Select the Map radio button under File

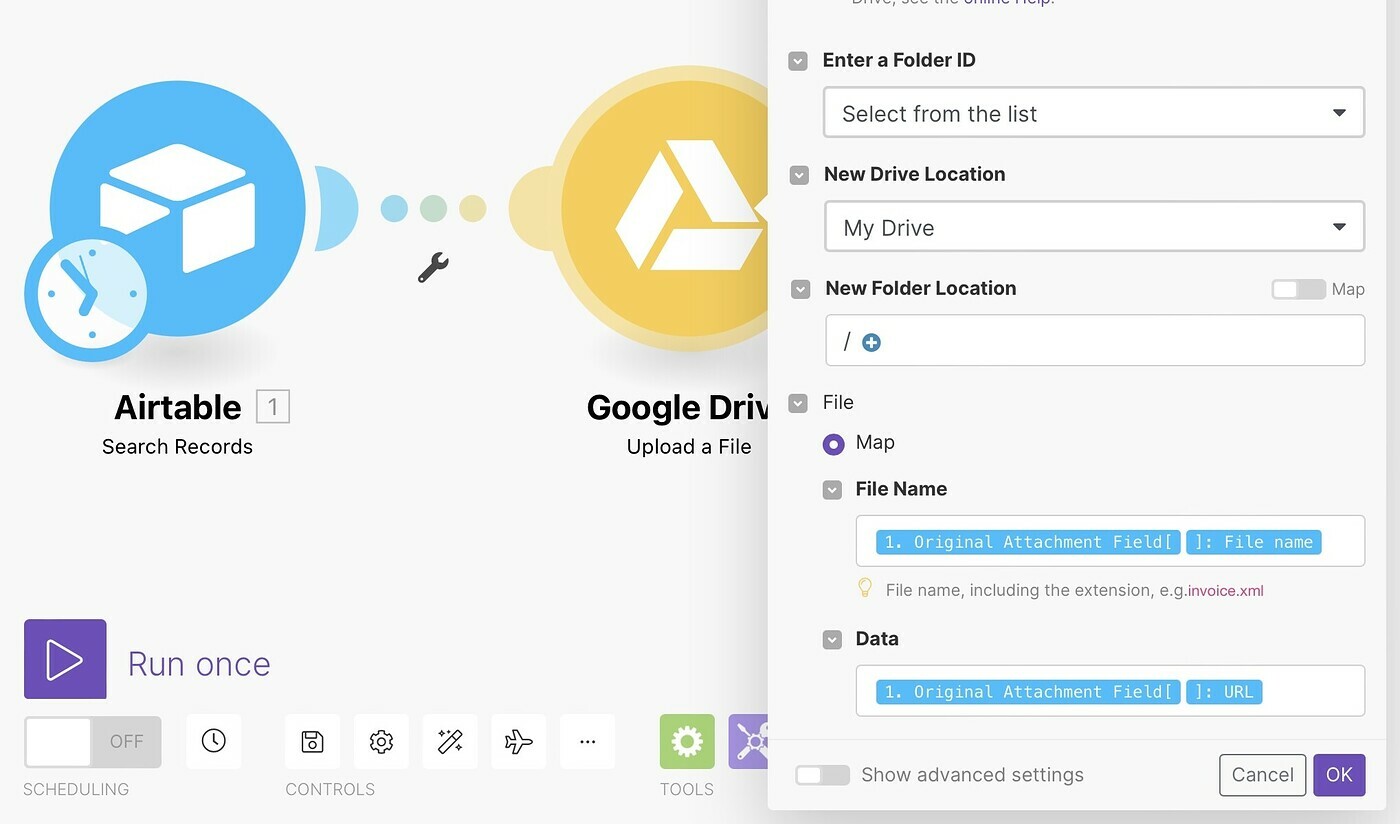coord(833,444)
